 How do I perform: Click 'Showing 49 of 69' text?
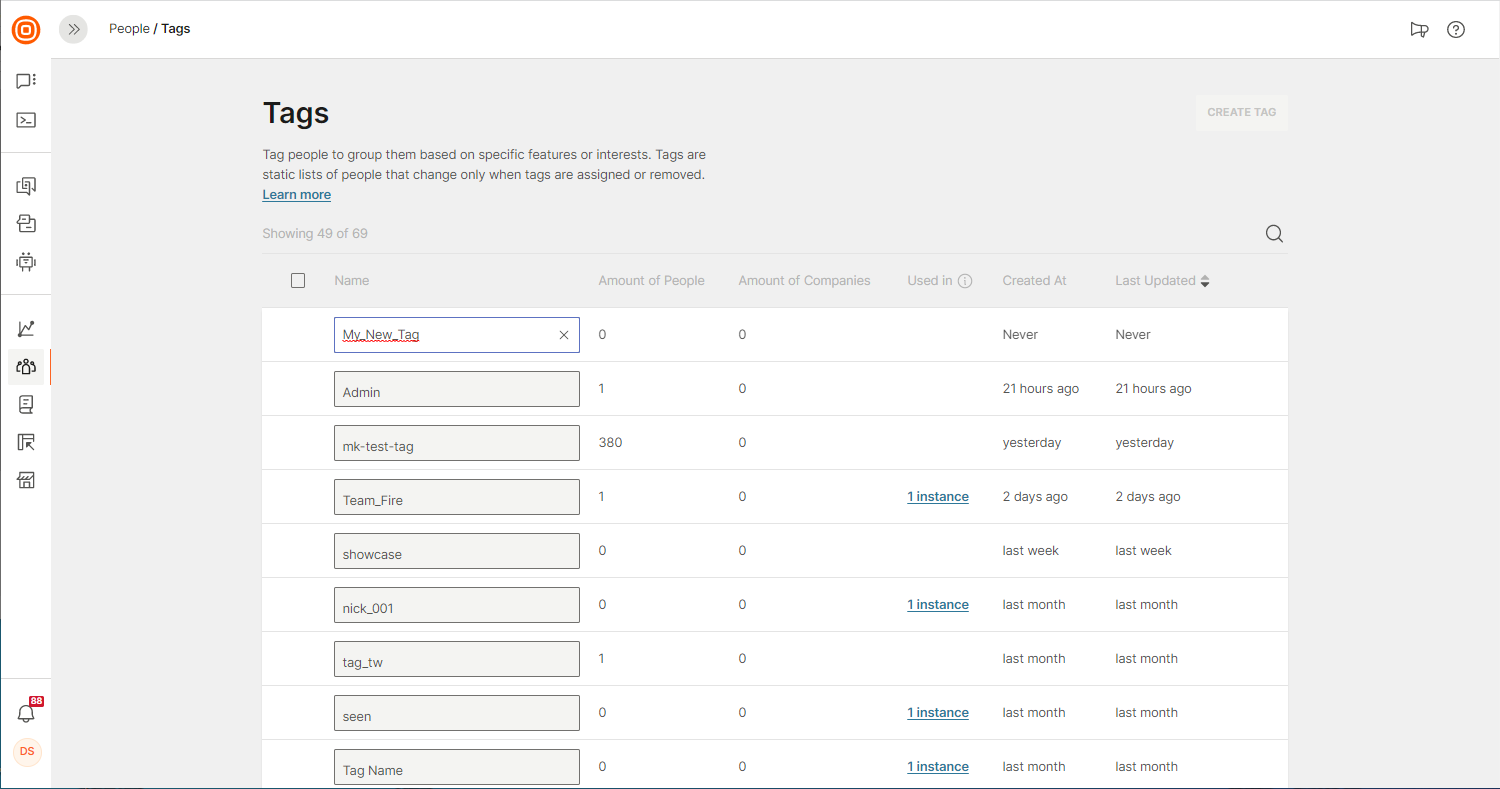point(315,234)
